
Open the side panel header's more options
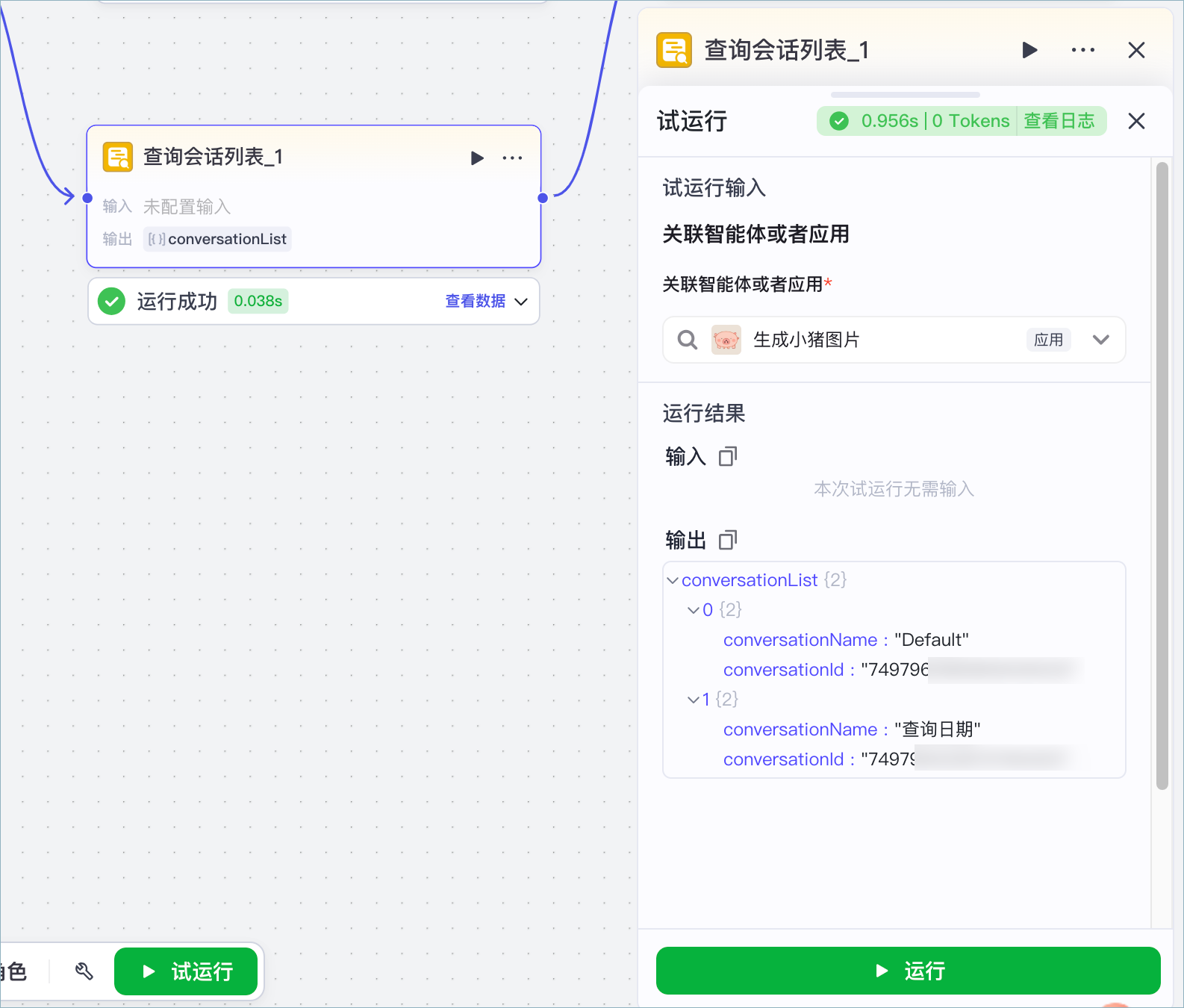click(x=1083, y=50)
